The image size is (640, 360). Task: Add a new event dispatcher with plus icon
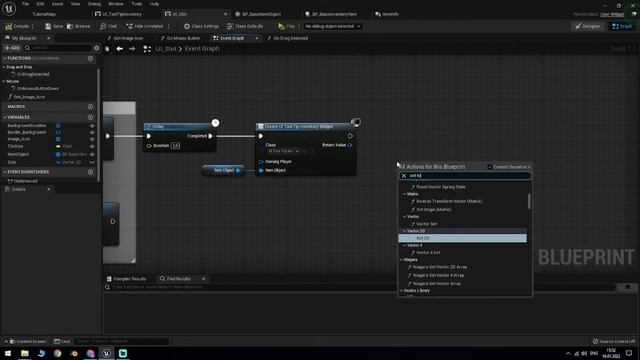[91, 172]
